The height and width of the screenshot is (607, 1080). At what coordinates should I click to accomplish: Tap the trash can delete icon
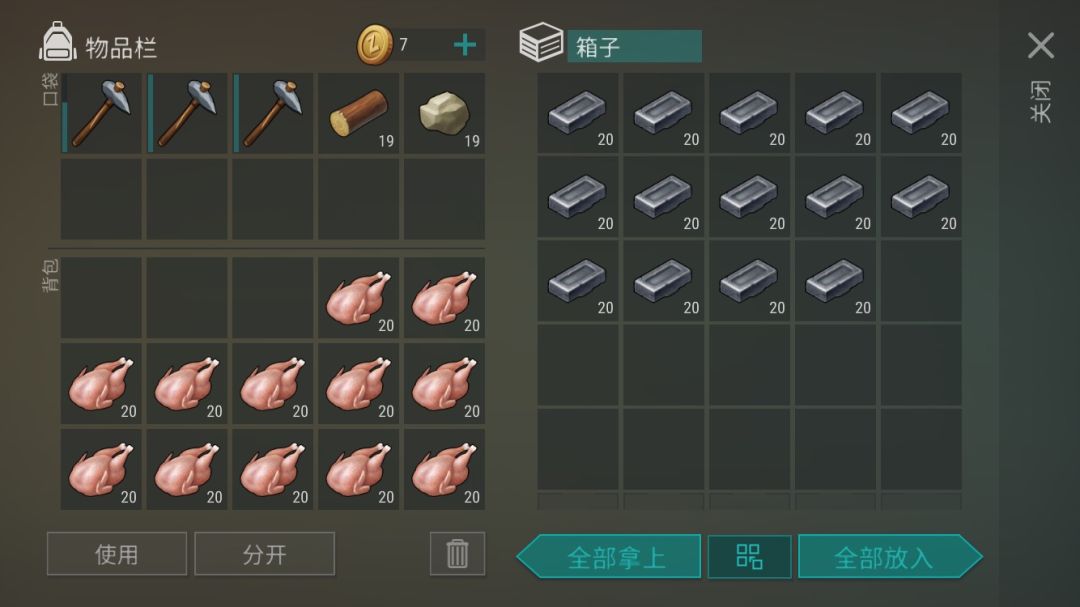pos(457,553)
